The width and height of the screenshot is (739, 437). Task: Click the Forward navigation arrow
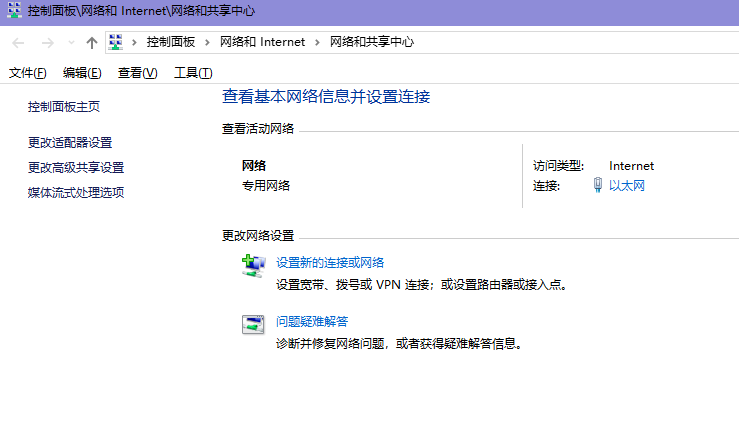click(48, 43)
